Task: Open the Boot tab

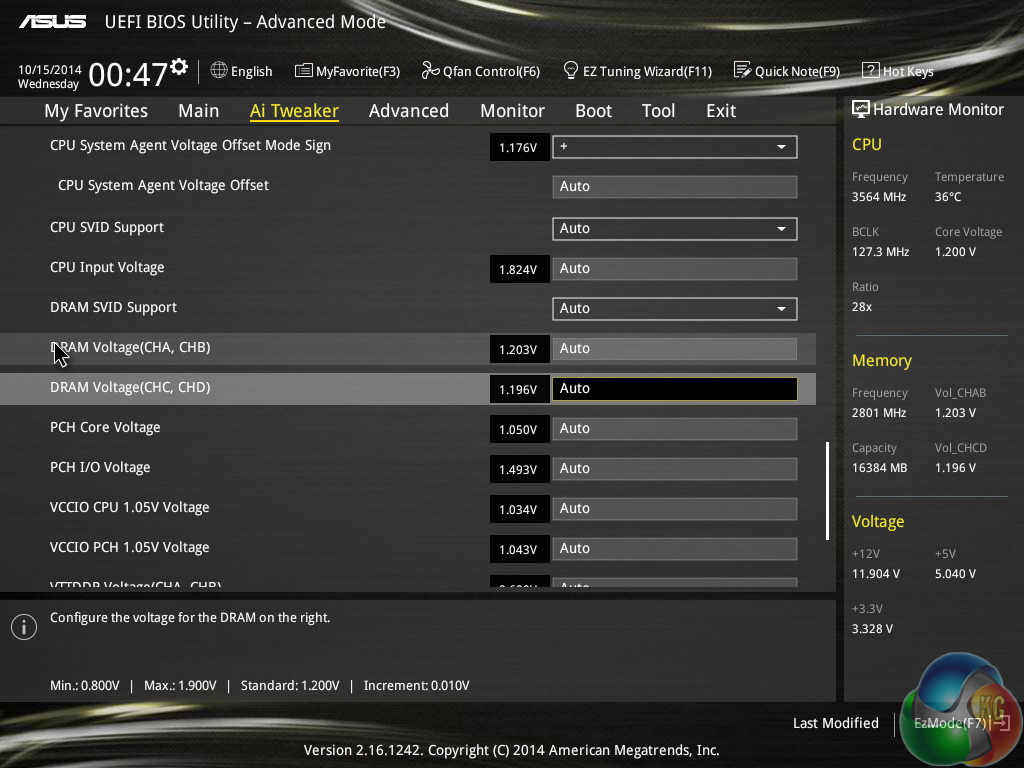Action: [x=593, y=111]
